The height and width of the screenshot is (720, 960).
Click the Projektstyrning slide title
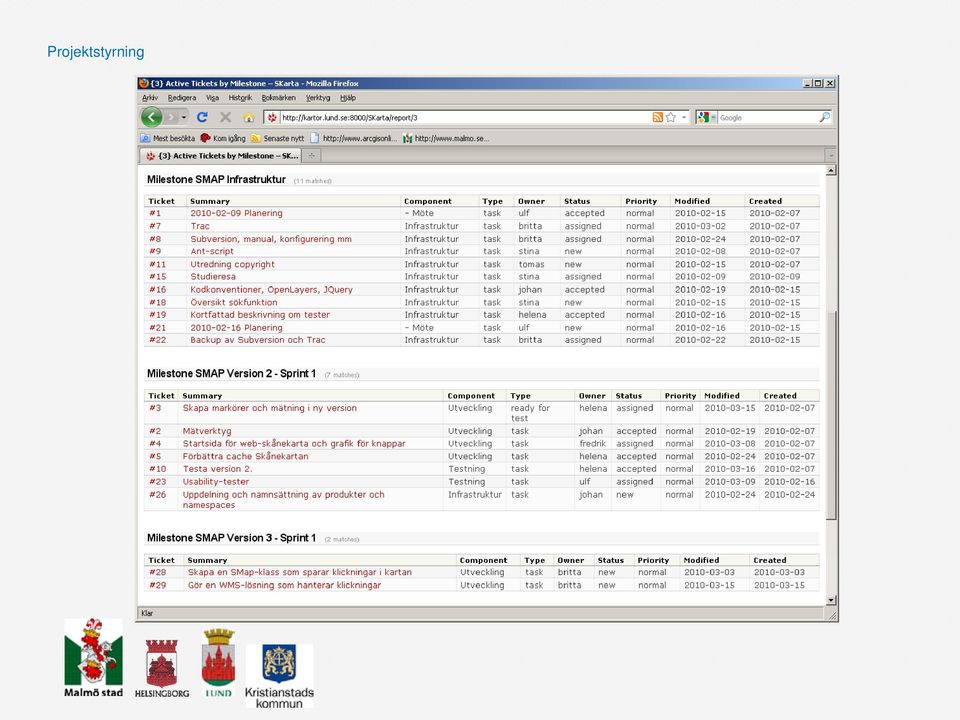[x=96, y=52]
